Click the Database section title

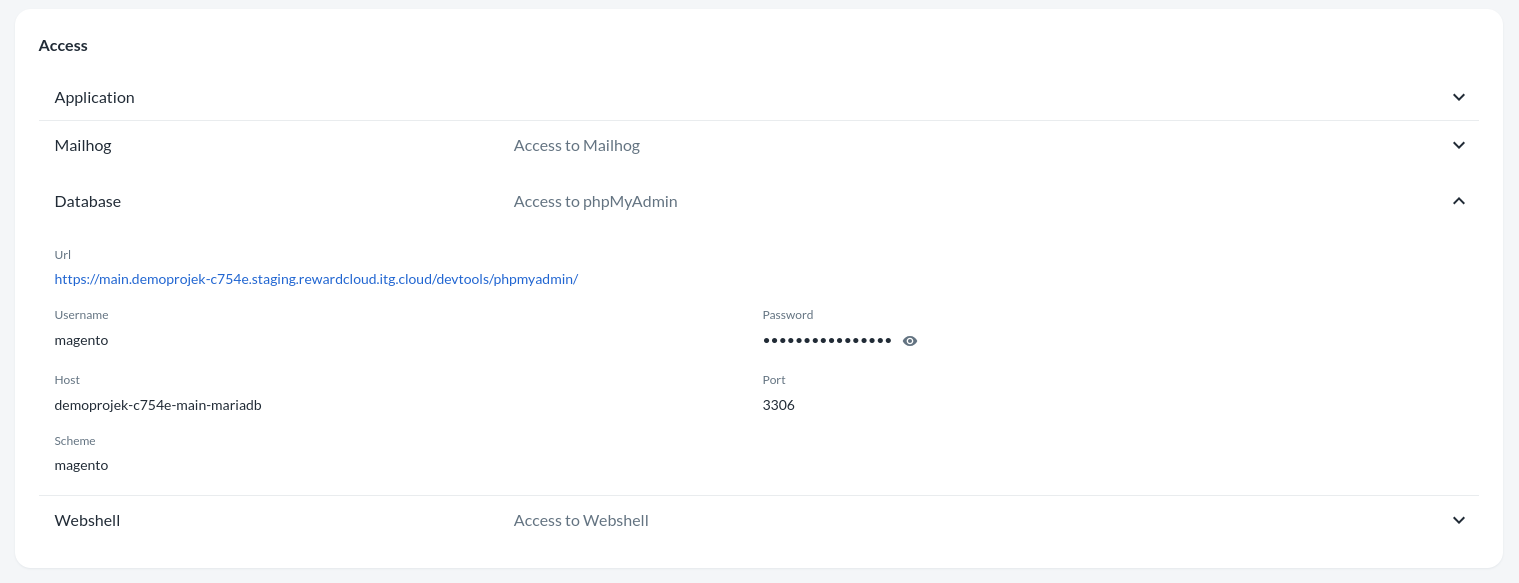coord(87,201)
